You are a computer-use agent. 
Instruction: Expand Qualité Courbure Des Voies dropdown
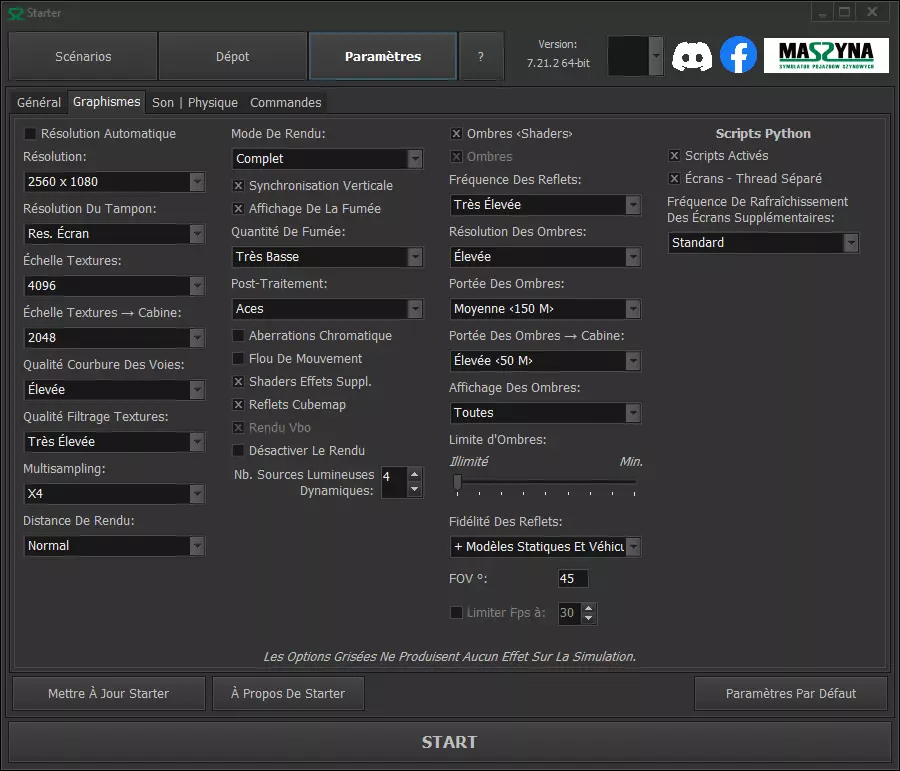click(114, 390)
